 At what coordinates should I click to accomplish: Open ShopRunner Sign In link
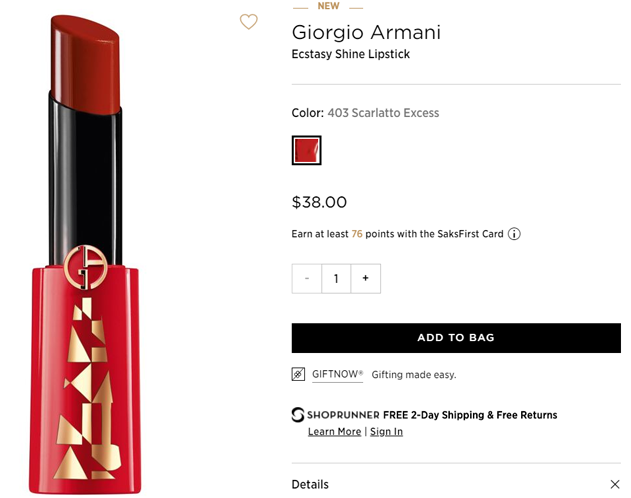386,431
